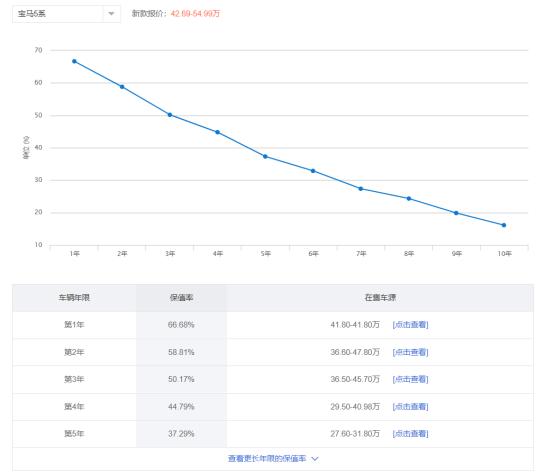
Task: Click the 第3年 row label
Action: click(x=74, y=379)
